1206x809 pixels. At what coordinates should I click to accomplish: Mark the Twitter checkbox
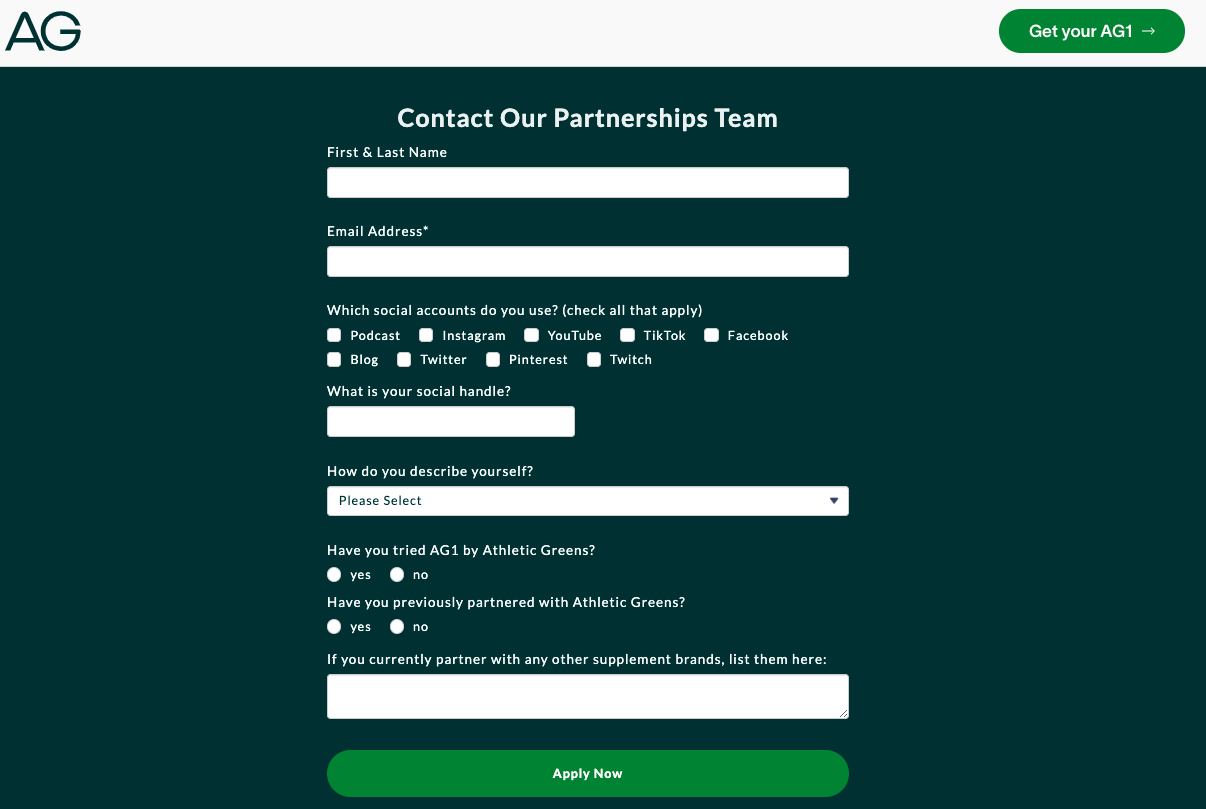404,359
